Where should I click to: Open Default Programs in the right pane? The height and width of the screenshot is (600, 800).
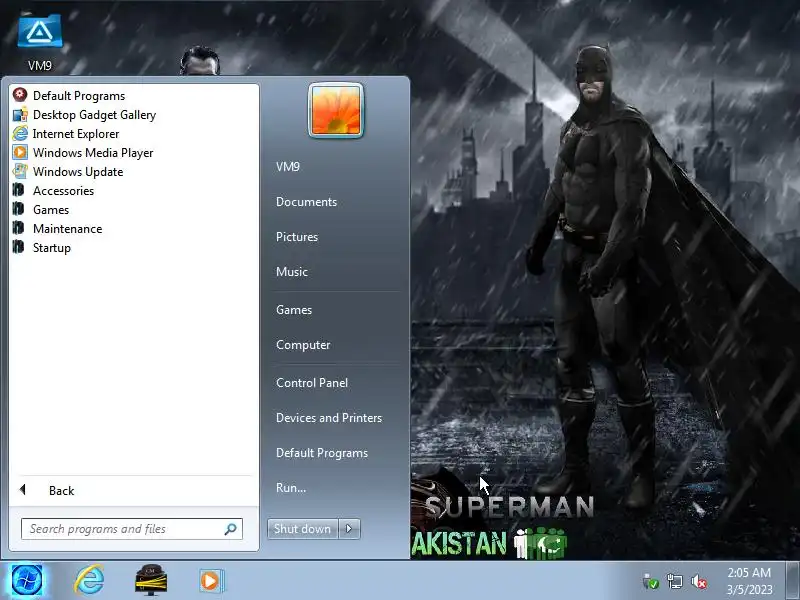[321, 453]
